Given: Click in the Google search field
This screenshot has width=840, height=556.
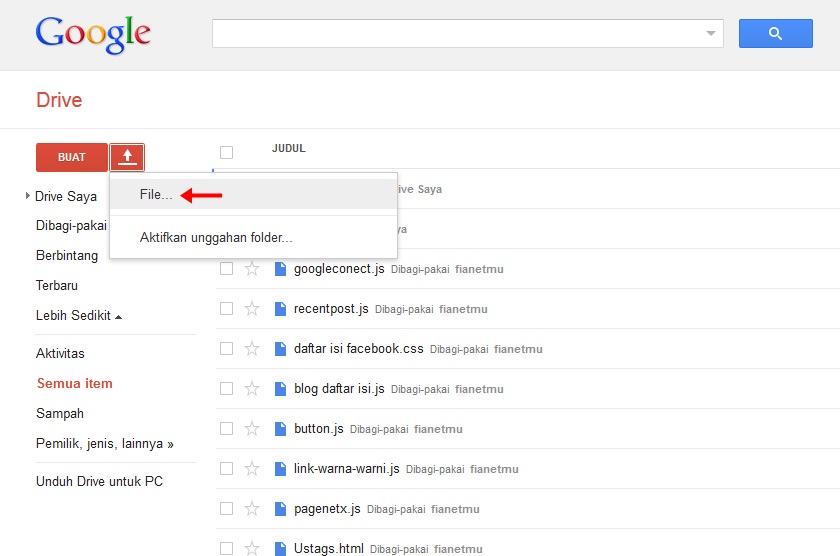Looking at the screenshot, I should pos(468,33).
